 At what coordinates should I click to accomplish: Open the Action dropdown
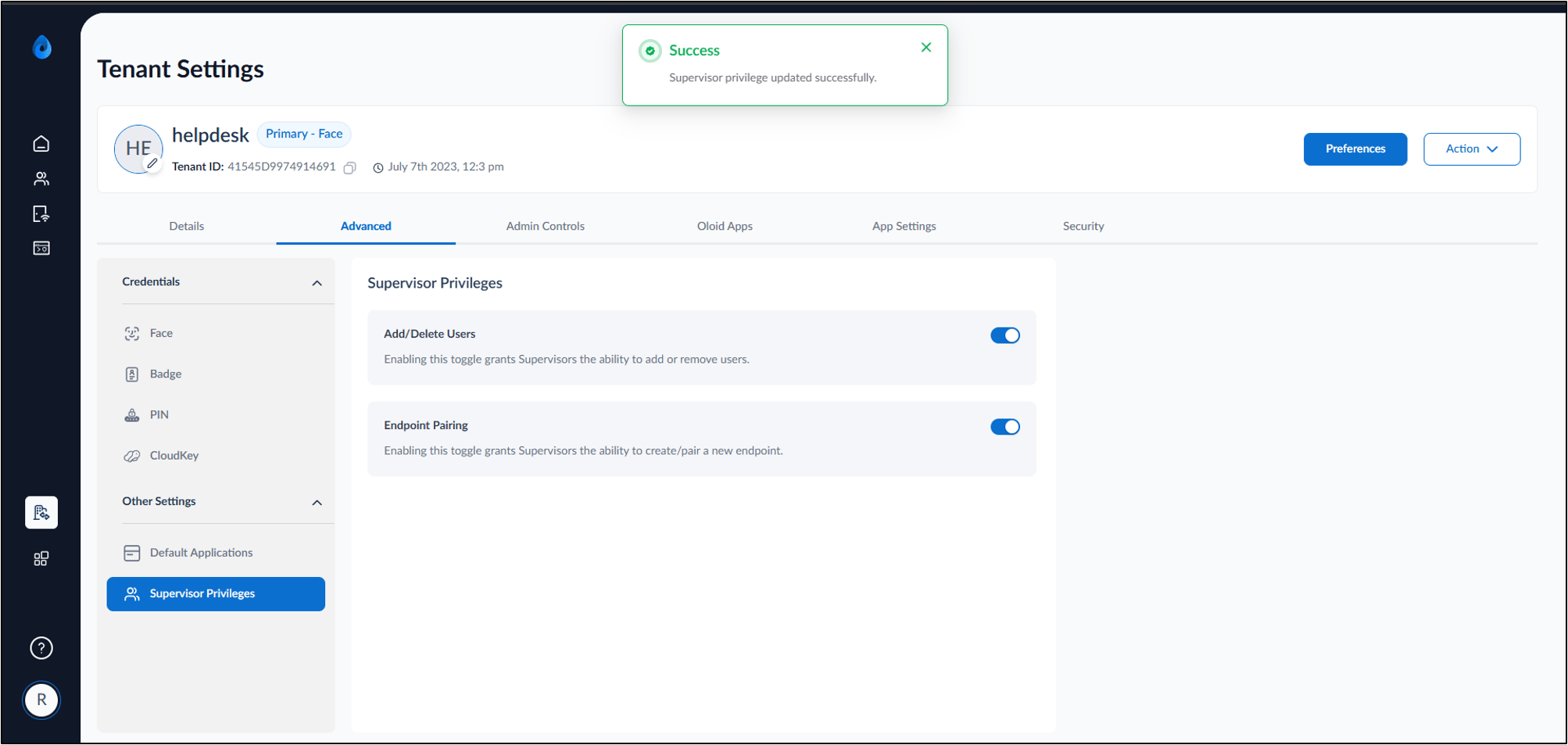[x=1472, y=149]
